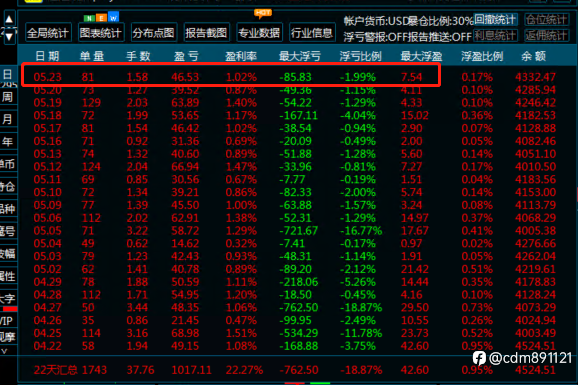Viewport: 578px width, 385px height.
Task: Select the 返佣统计 rebate statistics button
Action: click(x=547, y=35)
